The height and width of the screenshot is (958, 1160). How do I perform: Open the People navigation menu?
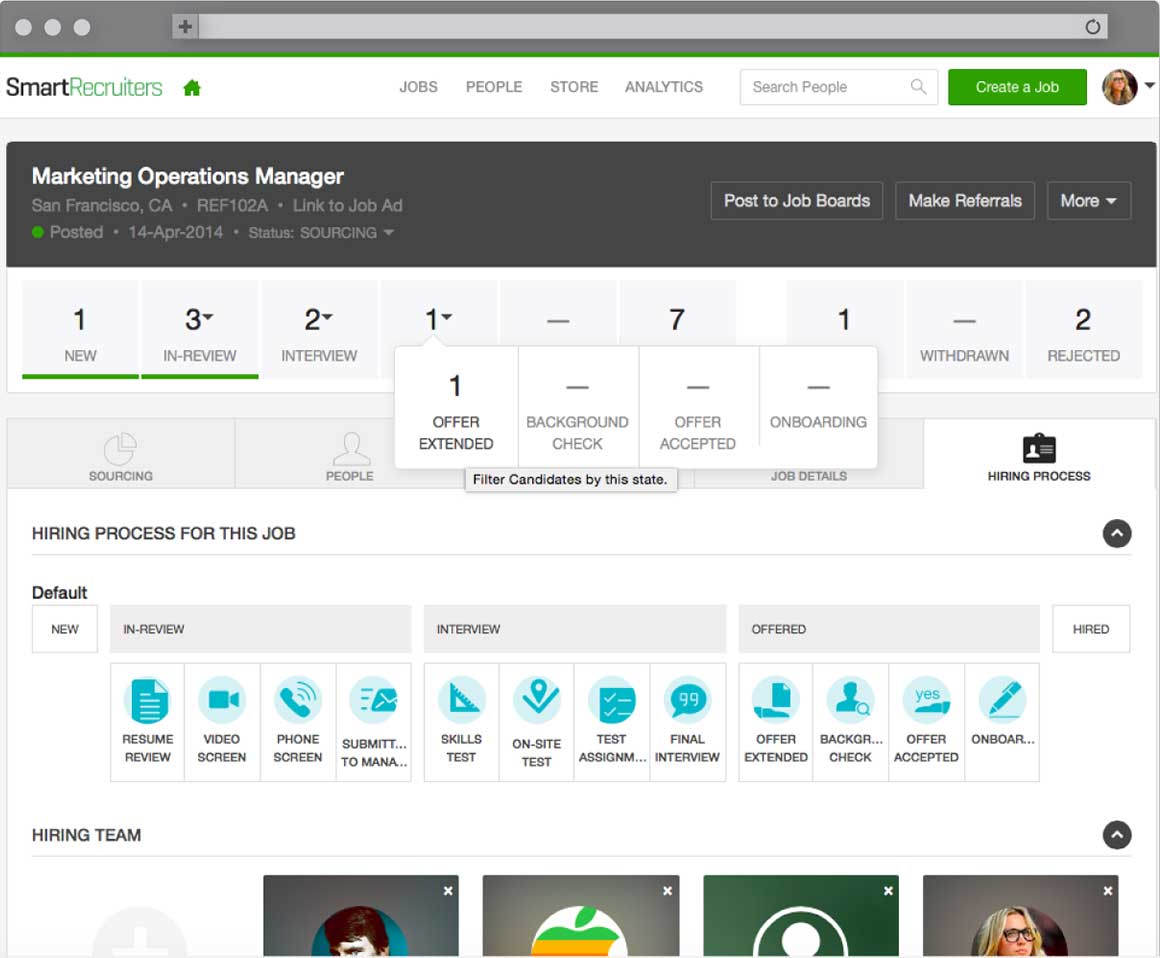point(493,87)
